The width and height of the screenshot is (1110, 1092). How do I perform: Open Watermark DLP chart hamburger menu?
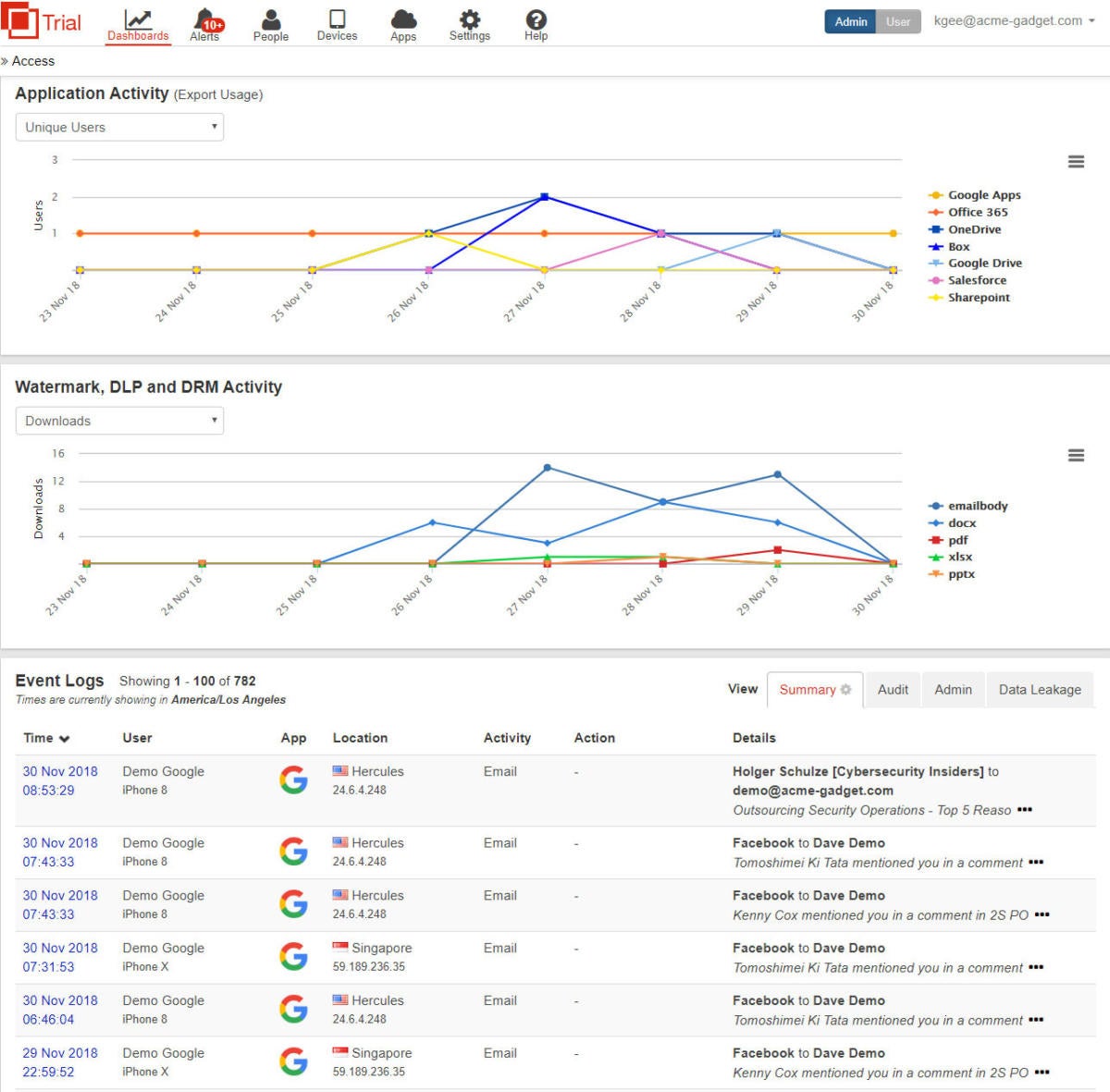(x=1076, y=455)
